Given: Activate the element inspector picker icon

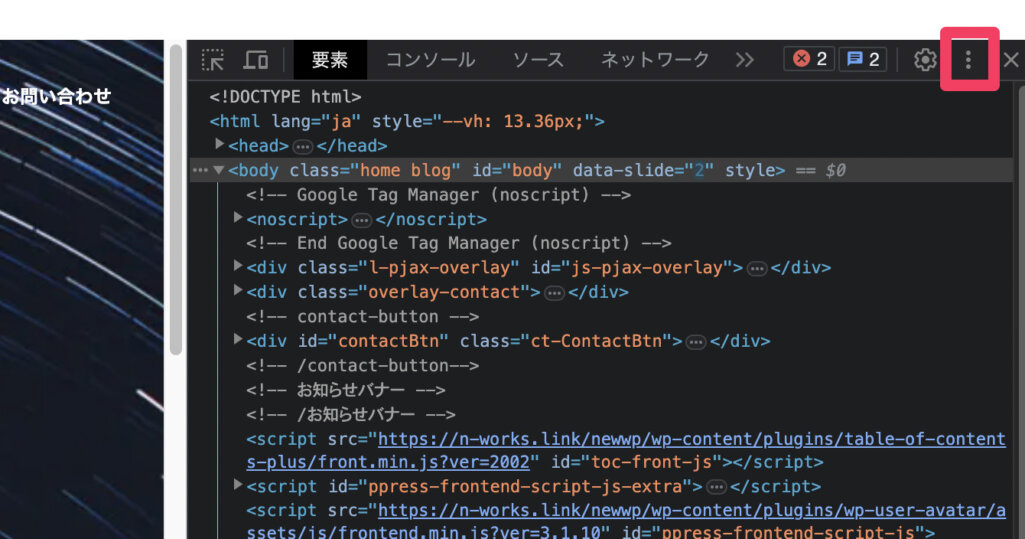Looking at the screenshot, I should 213,60.
